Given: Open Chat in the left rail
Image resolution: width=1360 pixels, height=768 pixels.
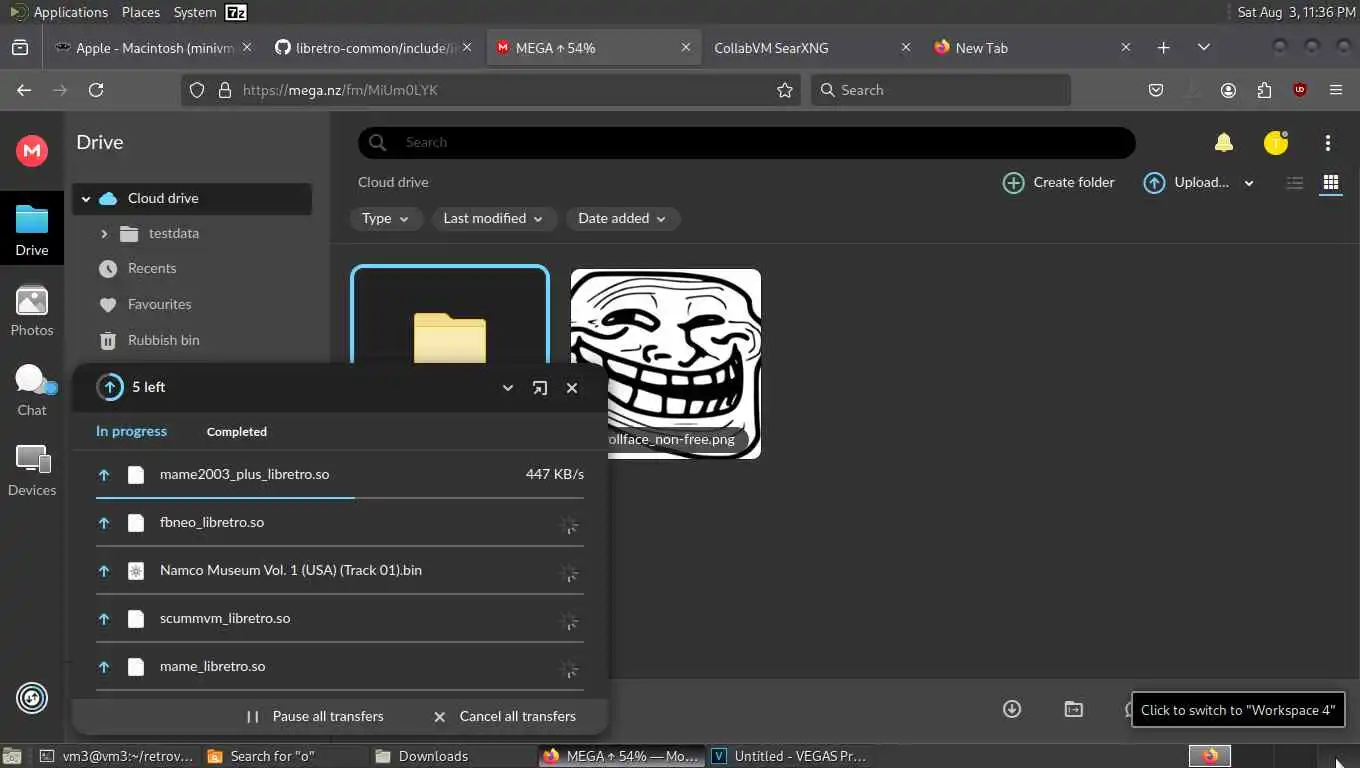Looking at the screenshot, I should 32,391.
